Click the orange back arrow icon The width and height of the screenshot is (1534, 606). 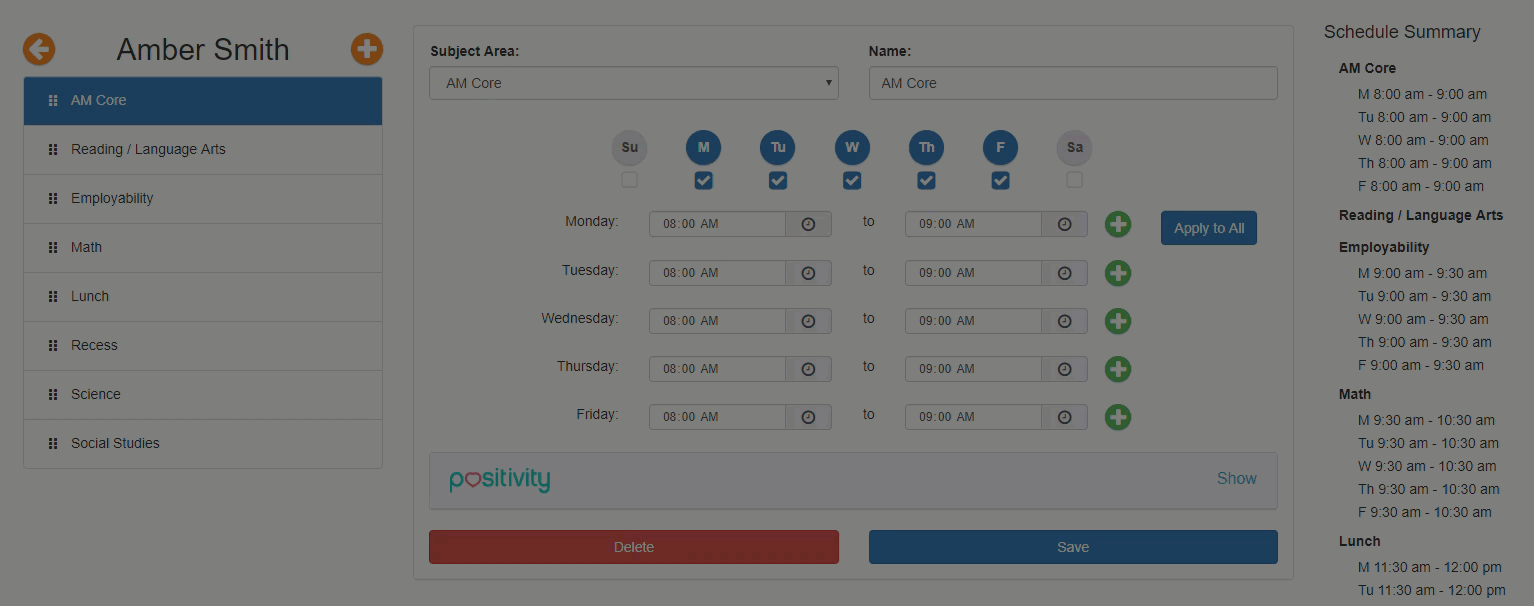coord(39,49)
